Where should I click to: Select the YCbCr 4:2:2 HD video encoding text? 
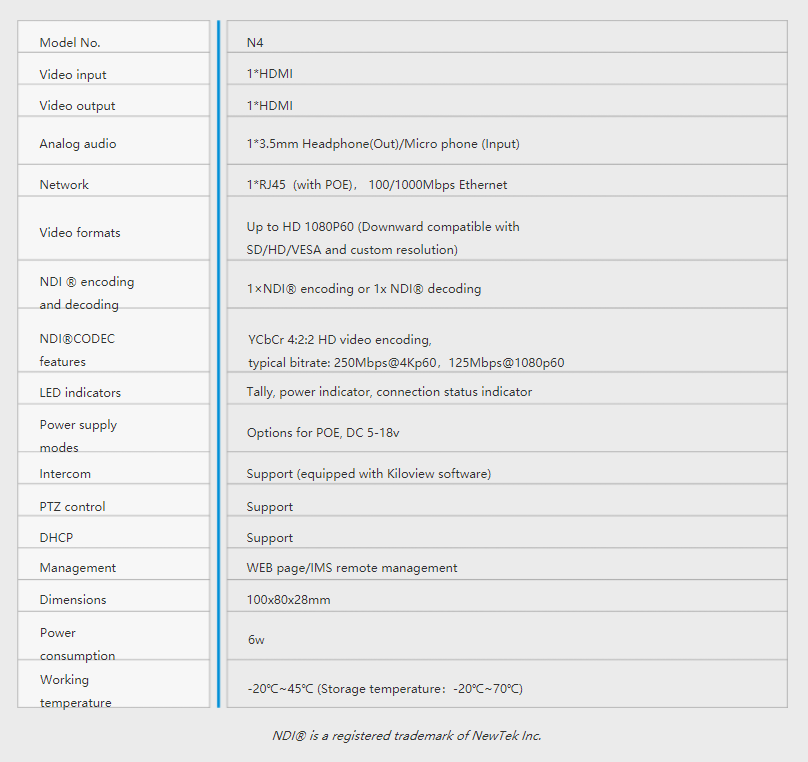pos(339,339)
